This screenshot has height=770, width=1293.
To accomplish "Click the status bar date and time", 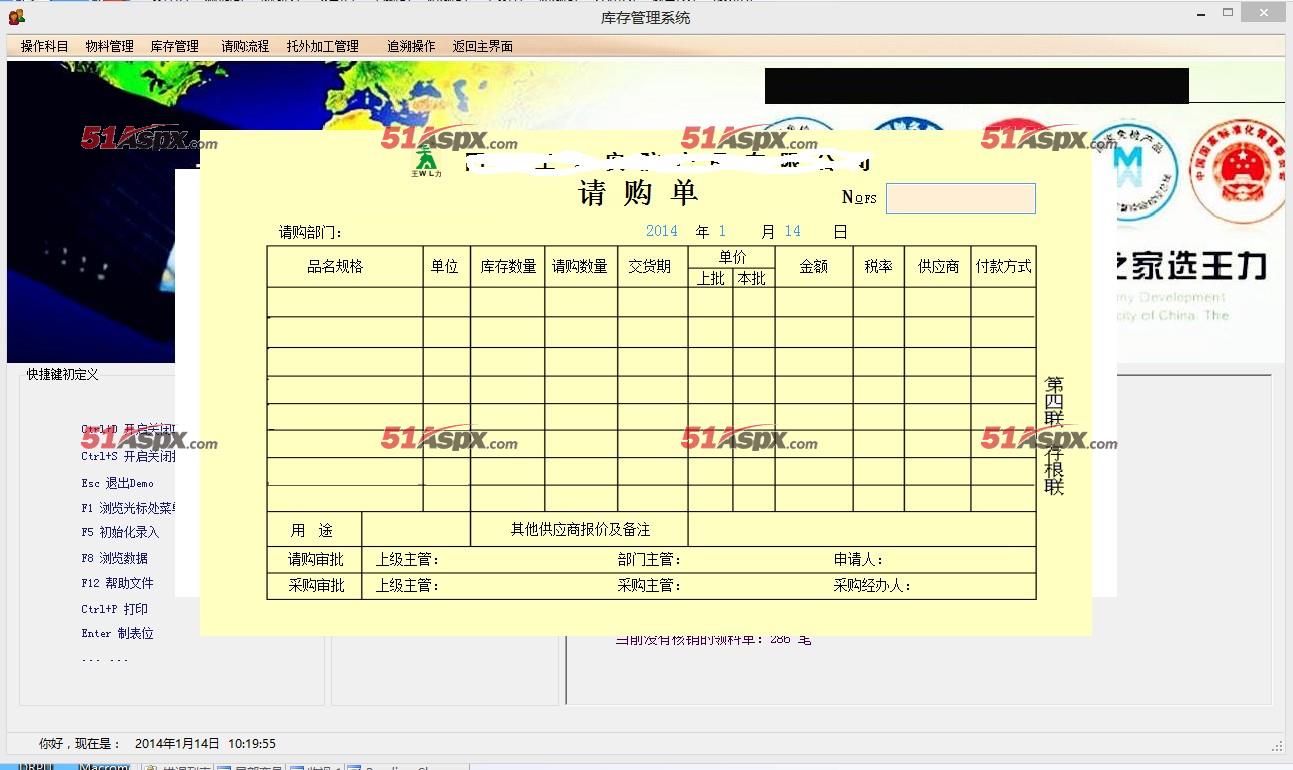I will 205,744.
